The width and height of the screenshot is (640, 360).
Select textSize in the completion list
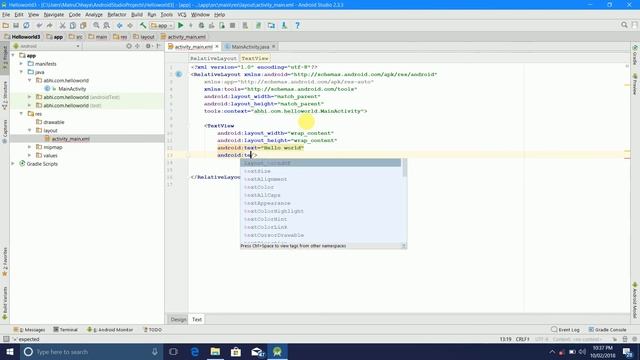pos(257,171)
